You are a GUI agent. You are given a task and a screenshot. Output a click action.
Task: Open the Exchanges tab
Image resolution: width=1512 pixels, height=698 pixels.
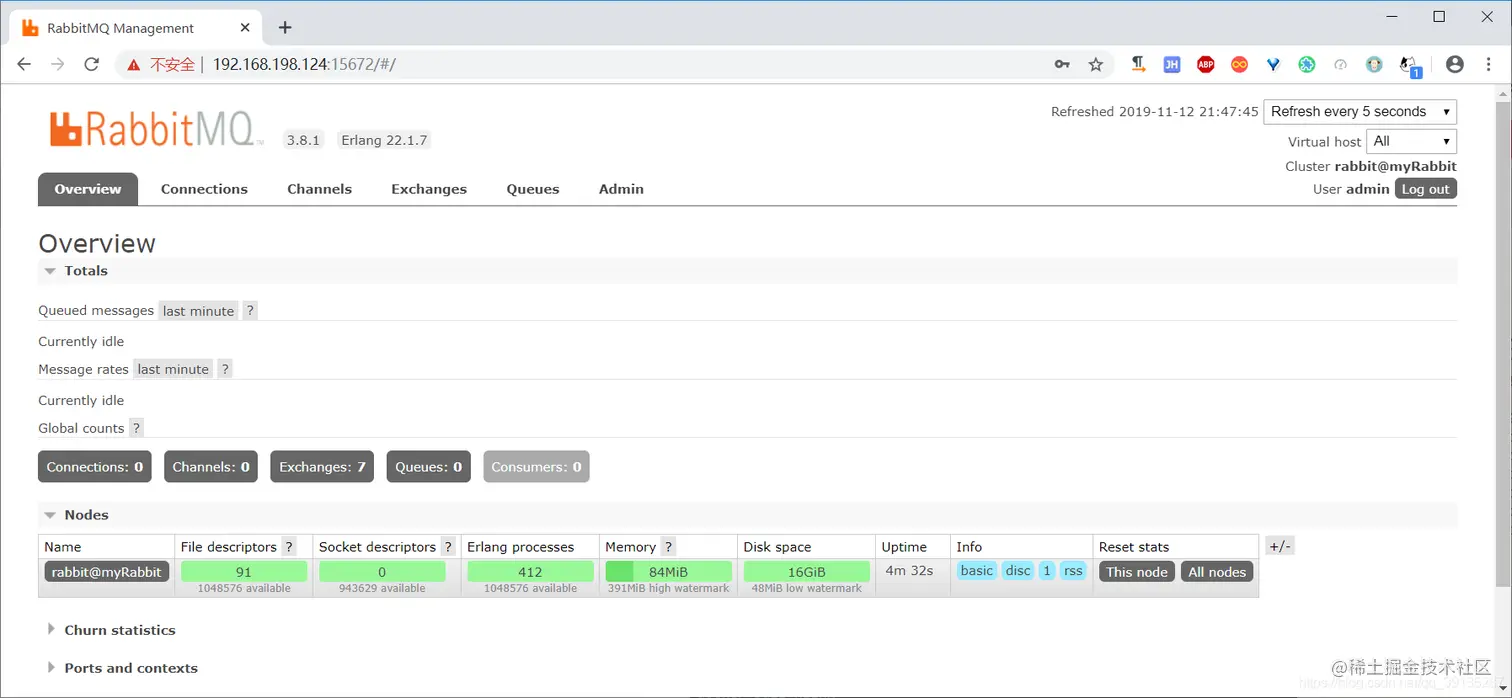pyautogui.click(x=429, y=189)
